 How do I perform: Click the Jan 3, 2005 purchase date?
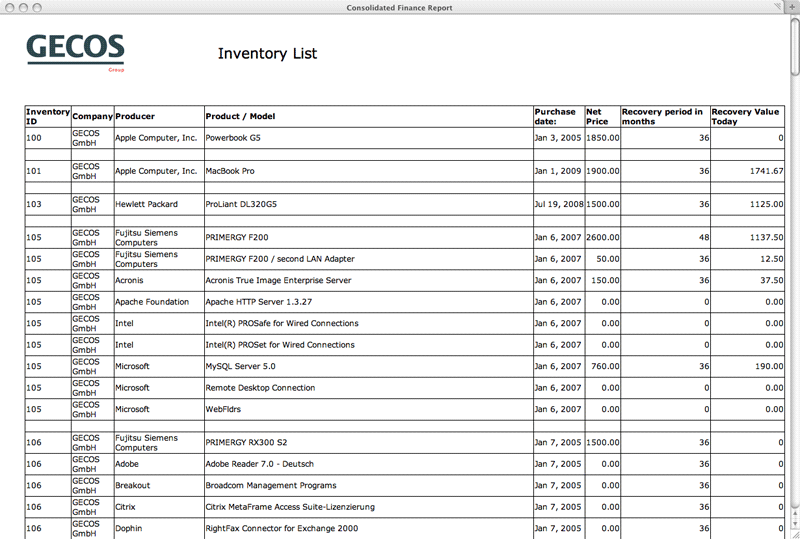coord(559,138)
